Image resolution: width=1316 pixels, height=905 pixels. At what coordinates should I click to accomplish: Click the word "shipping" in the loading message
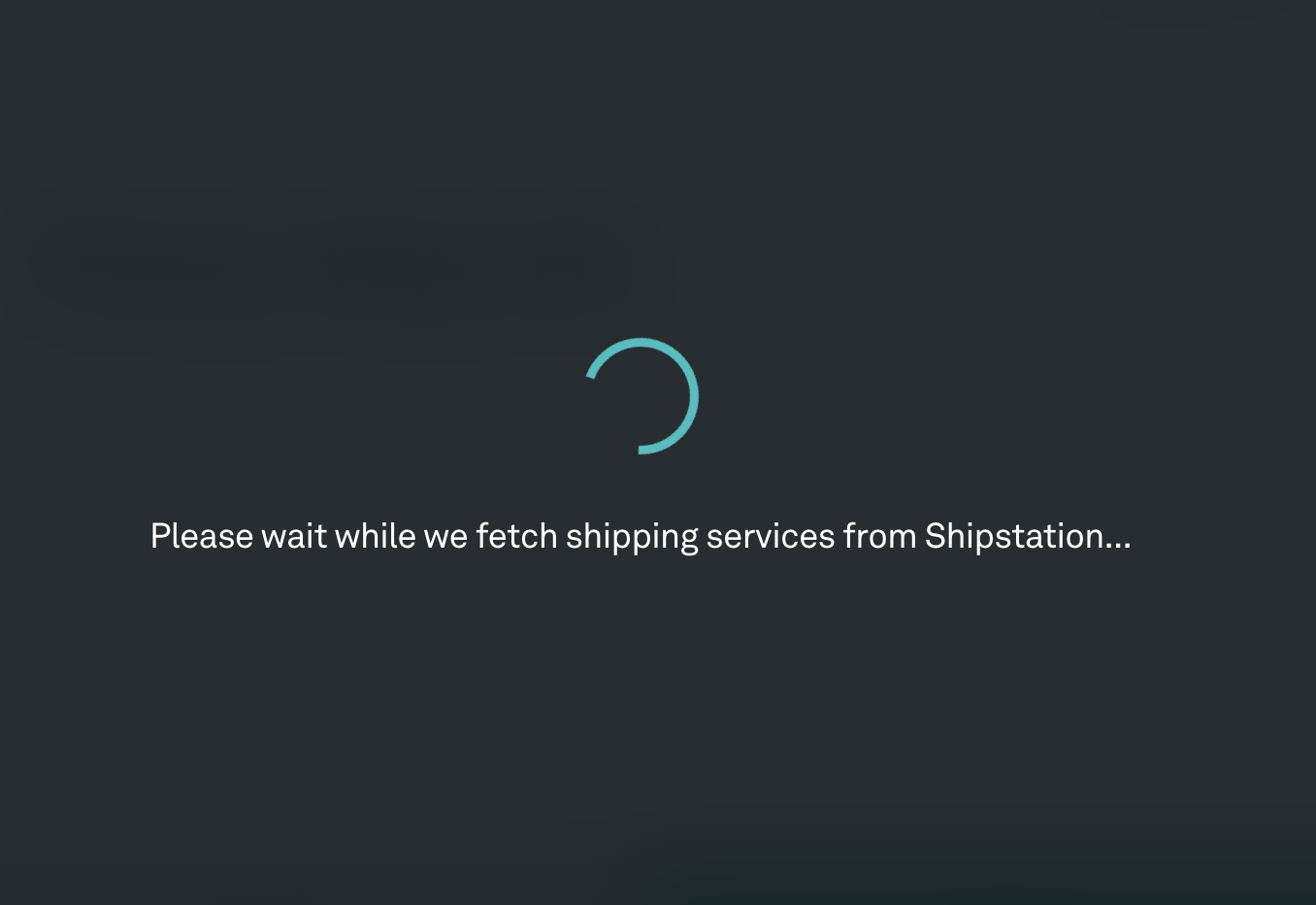(632, 536)
